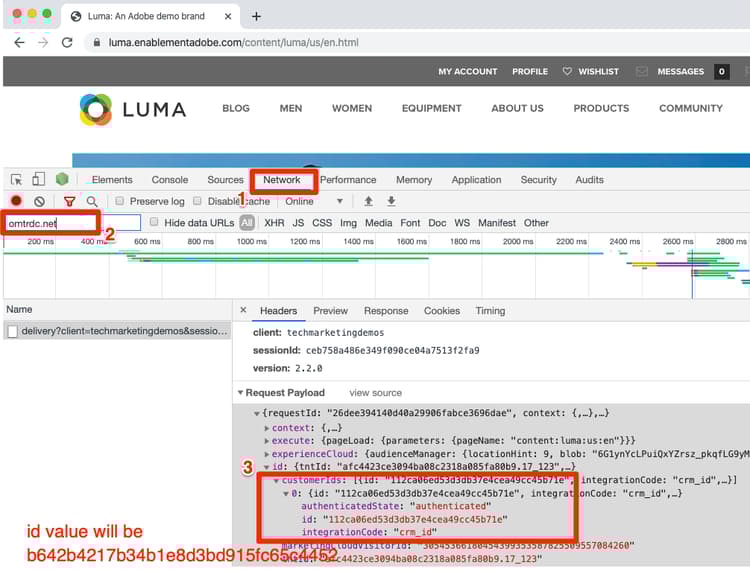Switch to the Elements tab
Screen dimensions: 750x571
112,180
